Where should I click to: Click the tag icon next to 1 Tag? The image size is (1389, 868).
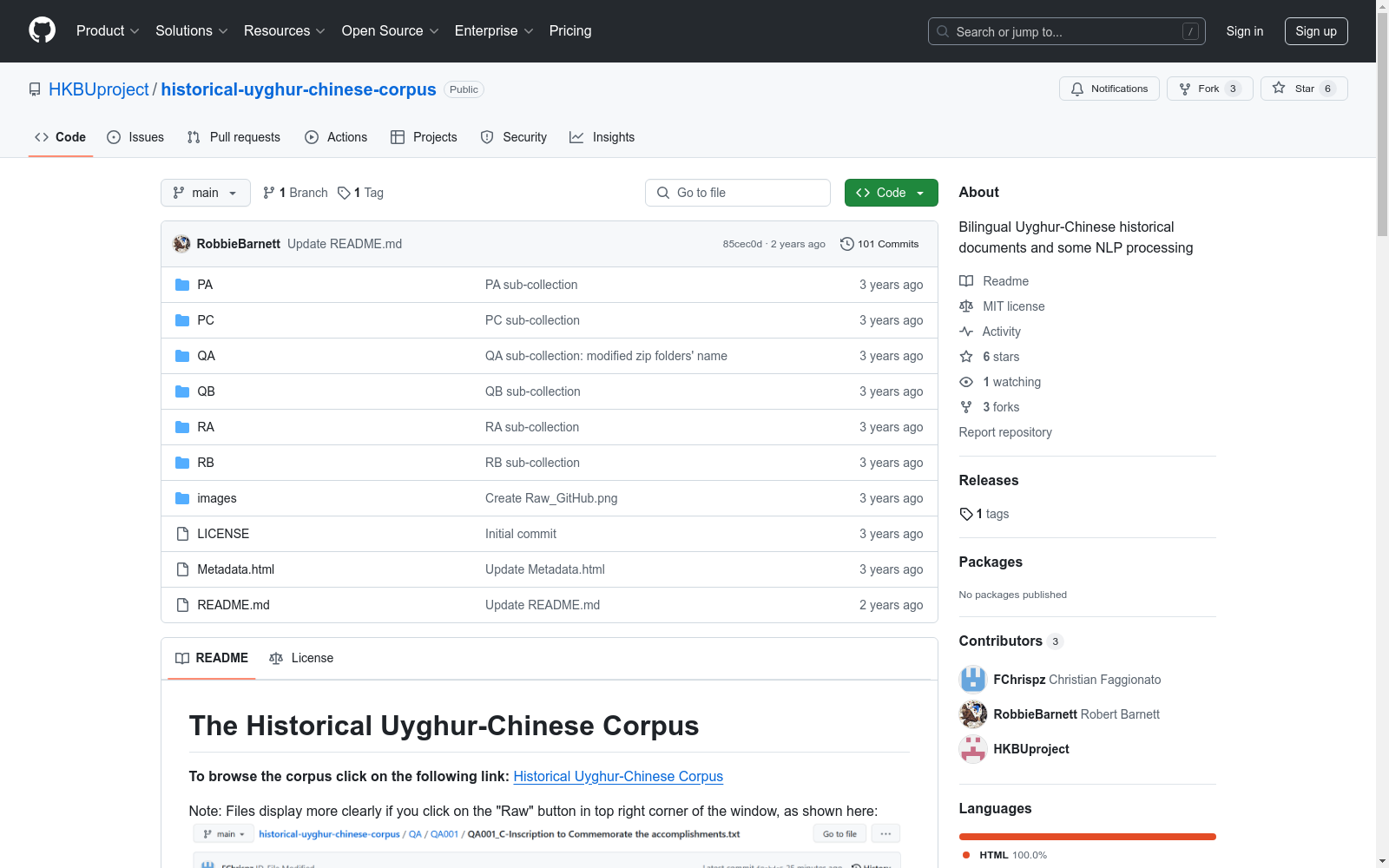[344, 193]
